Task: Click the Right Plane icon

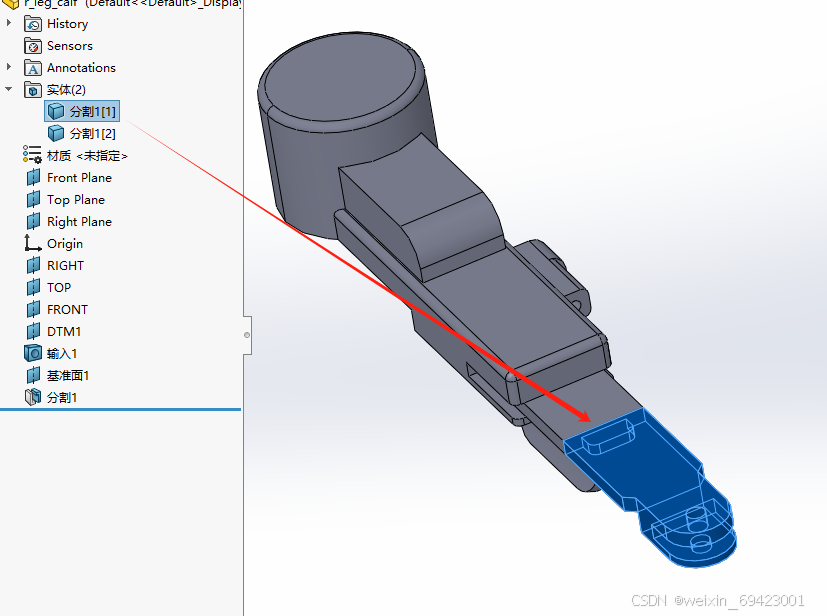Action: tap(33, 222)
